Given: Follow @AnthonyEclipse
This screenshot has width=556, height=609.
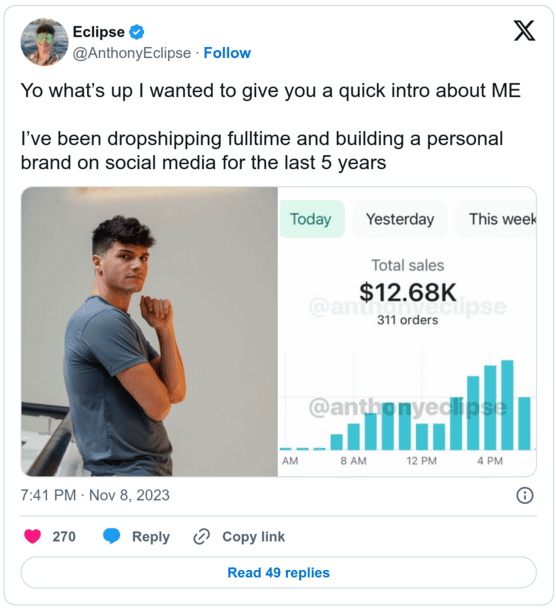Looking at the screenshot, I should [227, 53].
